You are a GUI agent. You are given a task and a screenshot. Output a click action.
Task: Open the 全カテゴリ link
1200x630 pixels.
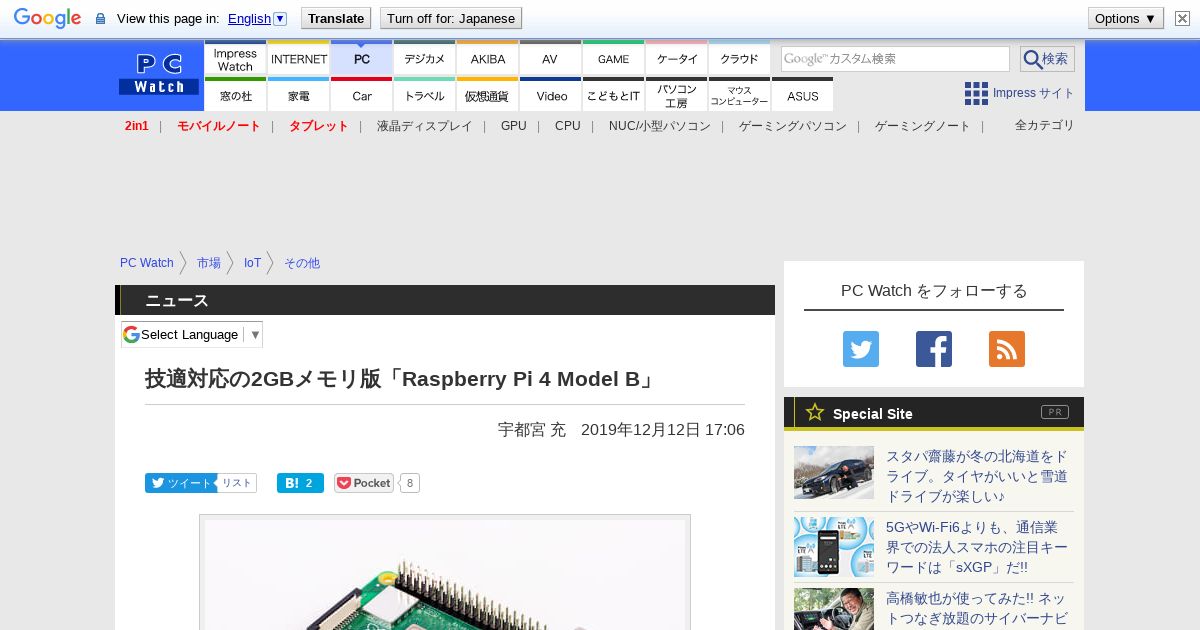pyautogui.click(x=1045, y=125)
